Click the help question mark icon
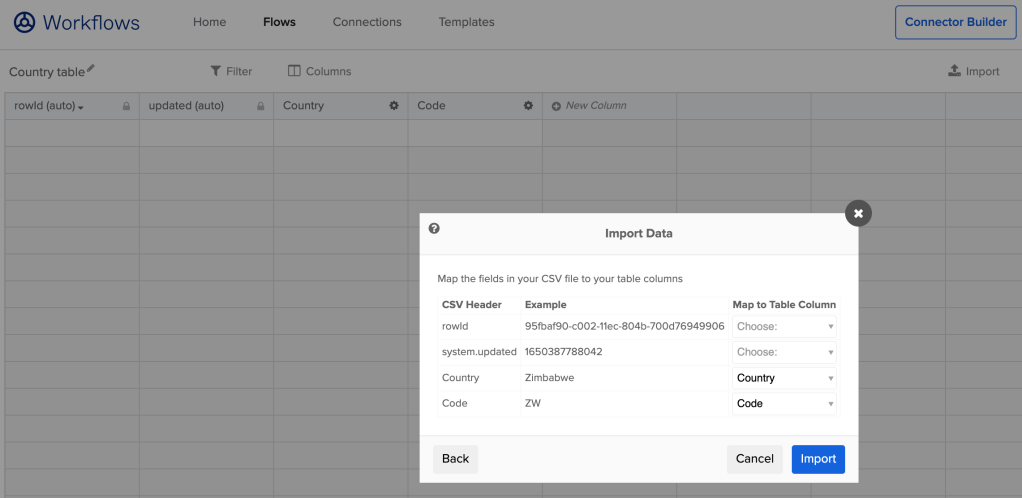 coord(434,229)
